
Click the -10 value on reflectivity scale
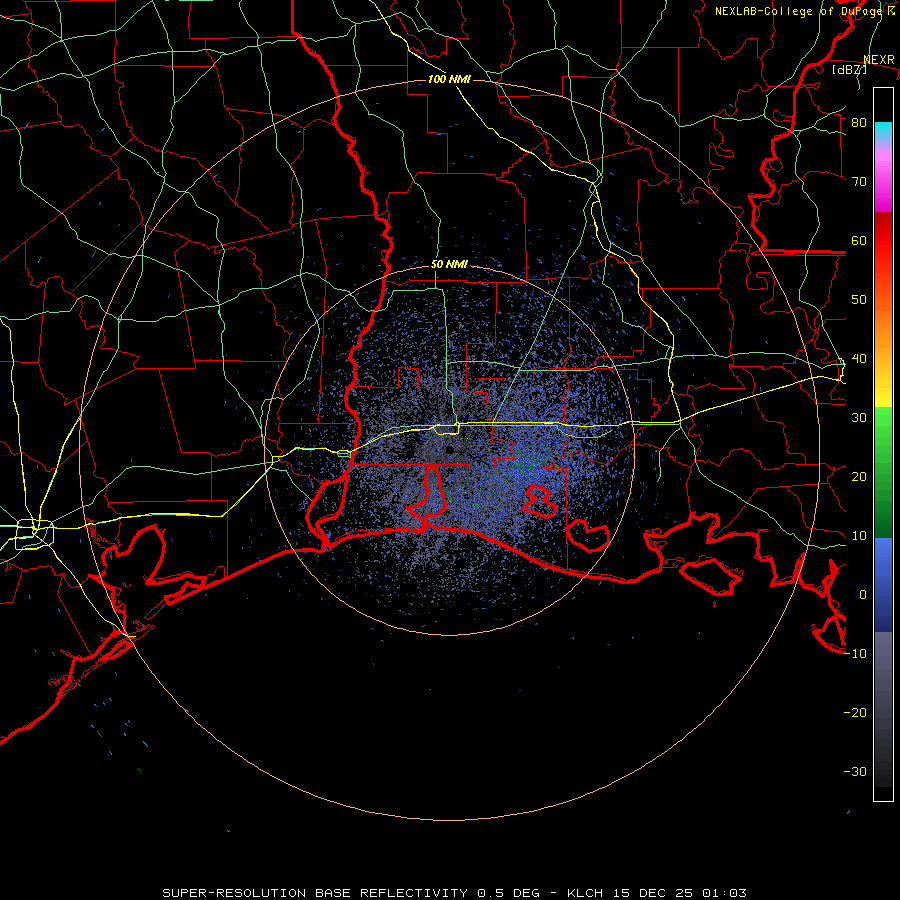click(855, 654)
